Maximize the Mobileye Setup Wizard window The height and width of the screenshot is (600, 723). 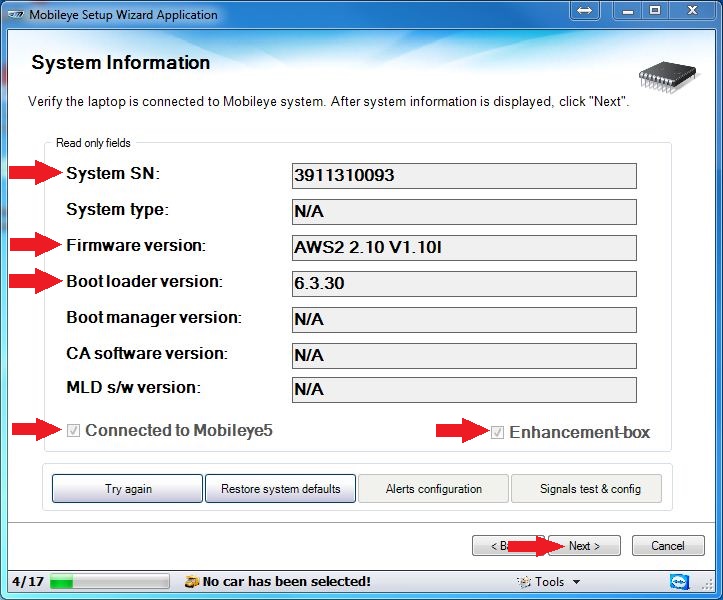coord(655,10)
